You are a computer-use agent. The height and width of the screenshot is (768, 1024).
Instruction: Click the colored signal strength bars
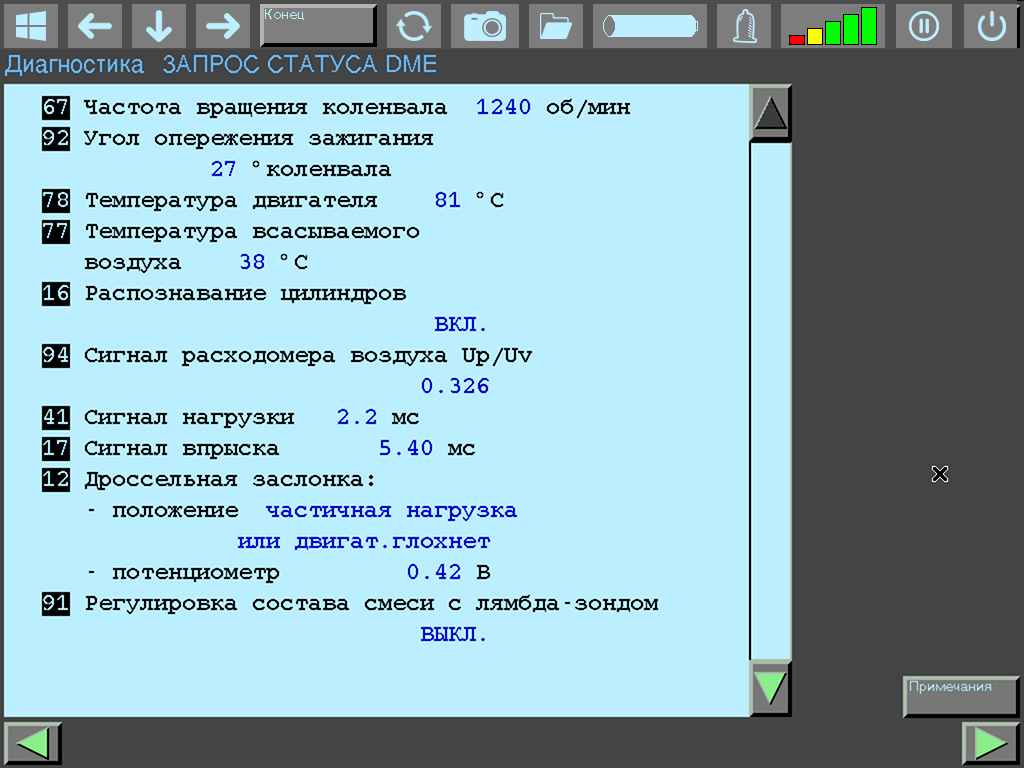click(x=832, y=26)
